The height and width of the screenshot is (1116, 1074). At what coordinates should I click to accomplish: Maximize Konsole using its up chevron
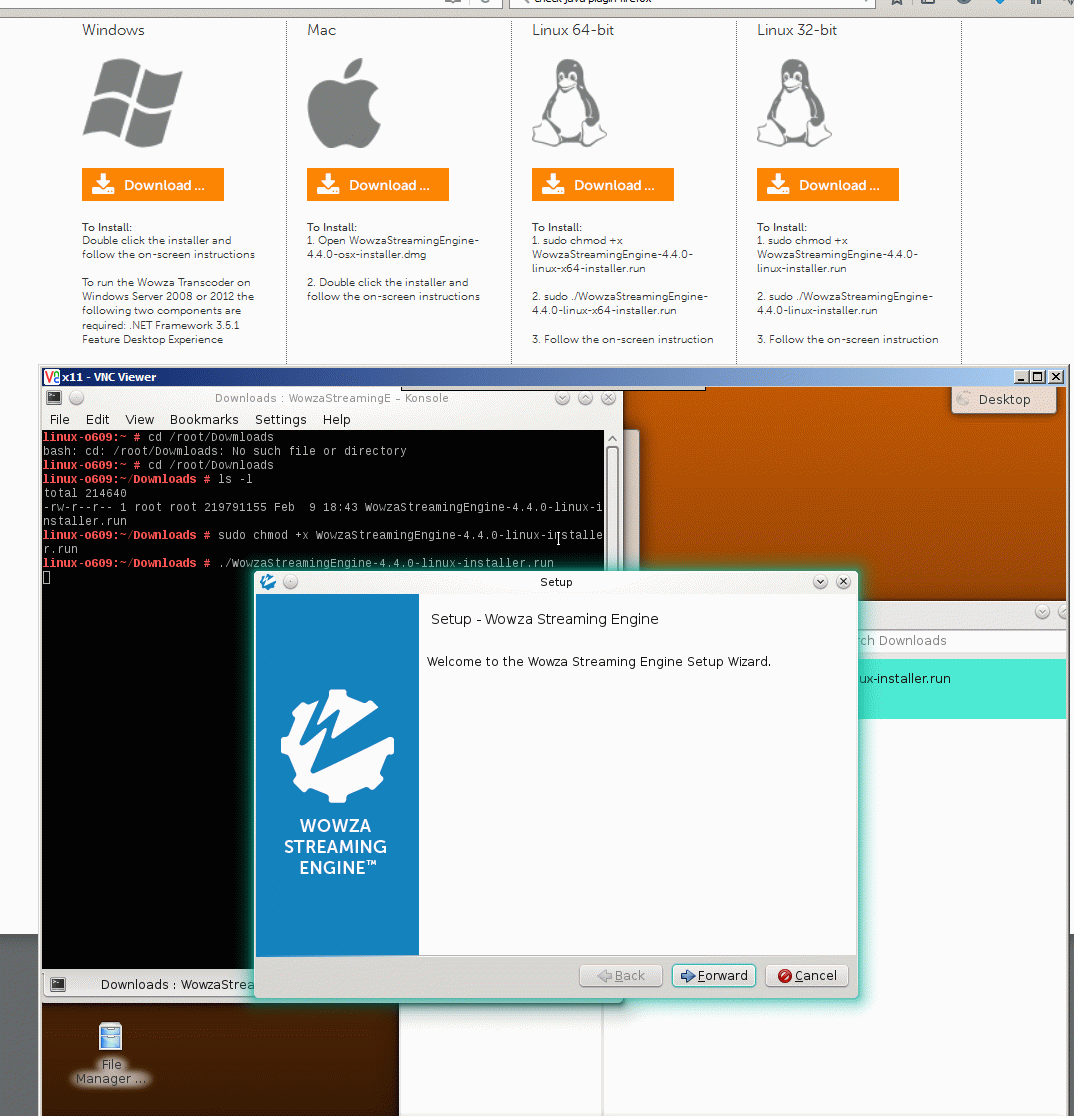point(585,398)
